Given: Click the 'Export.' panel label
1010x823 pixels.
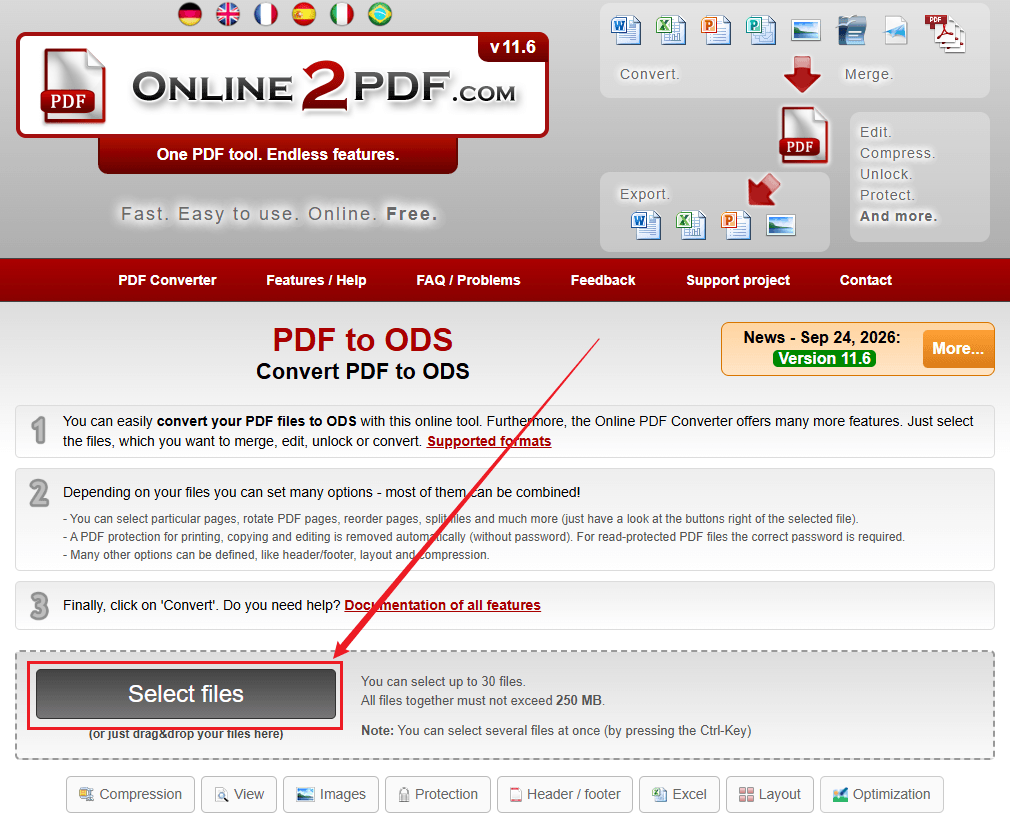Looking at the screenshot, I should (x=645, y=194).
